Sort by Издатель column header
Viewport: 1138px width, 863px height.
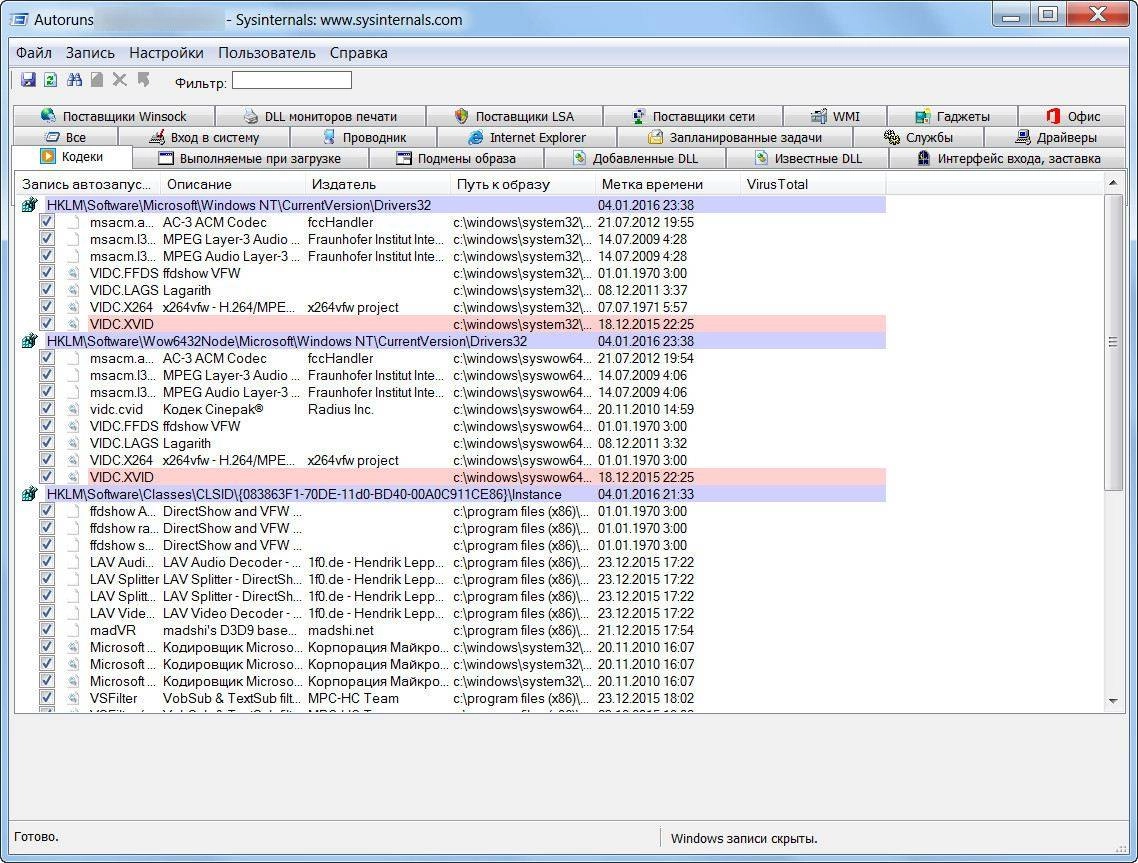[x=377, y=184]
